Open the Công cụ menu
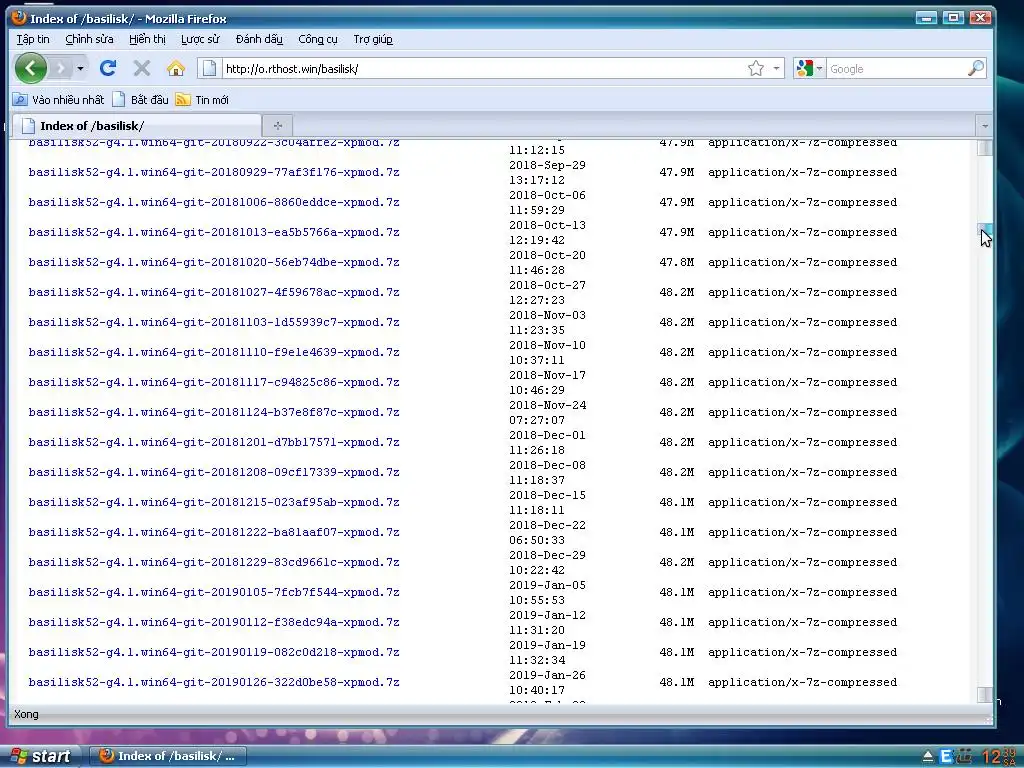Viewport: 1024px width, 768px height. pos(318,39)
